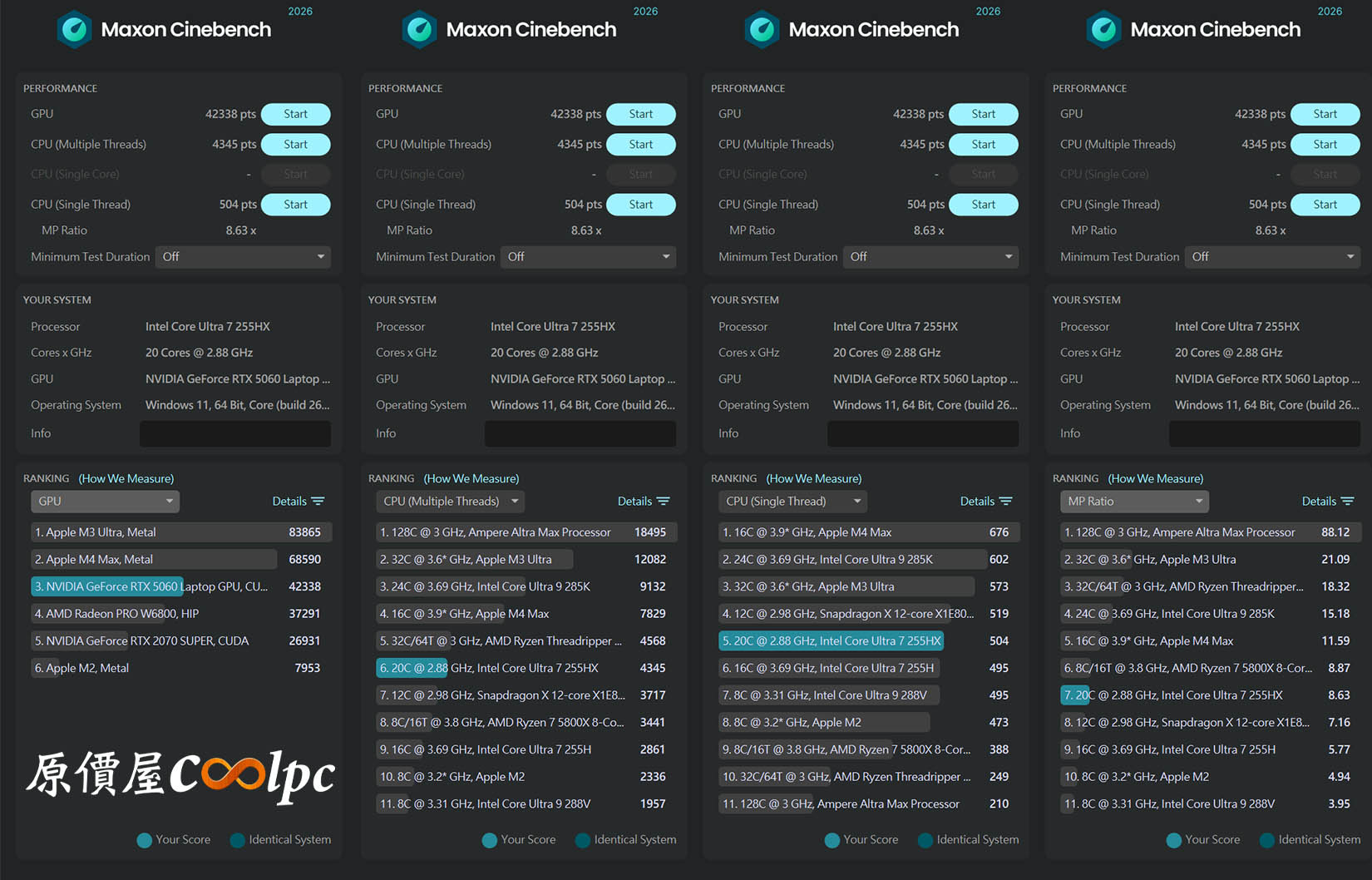This screenshot has height=880, width=1372.
Task: Click the Cinebench logo icon above the GPU ranking panel
Action: tap(75, 30)
